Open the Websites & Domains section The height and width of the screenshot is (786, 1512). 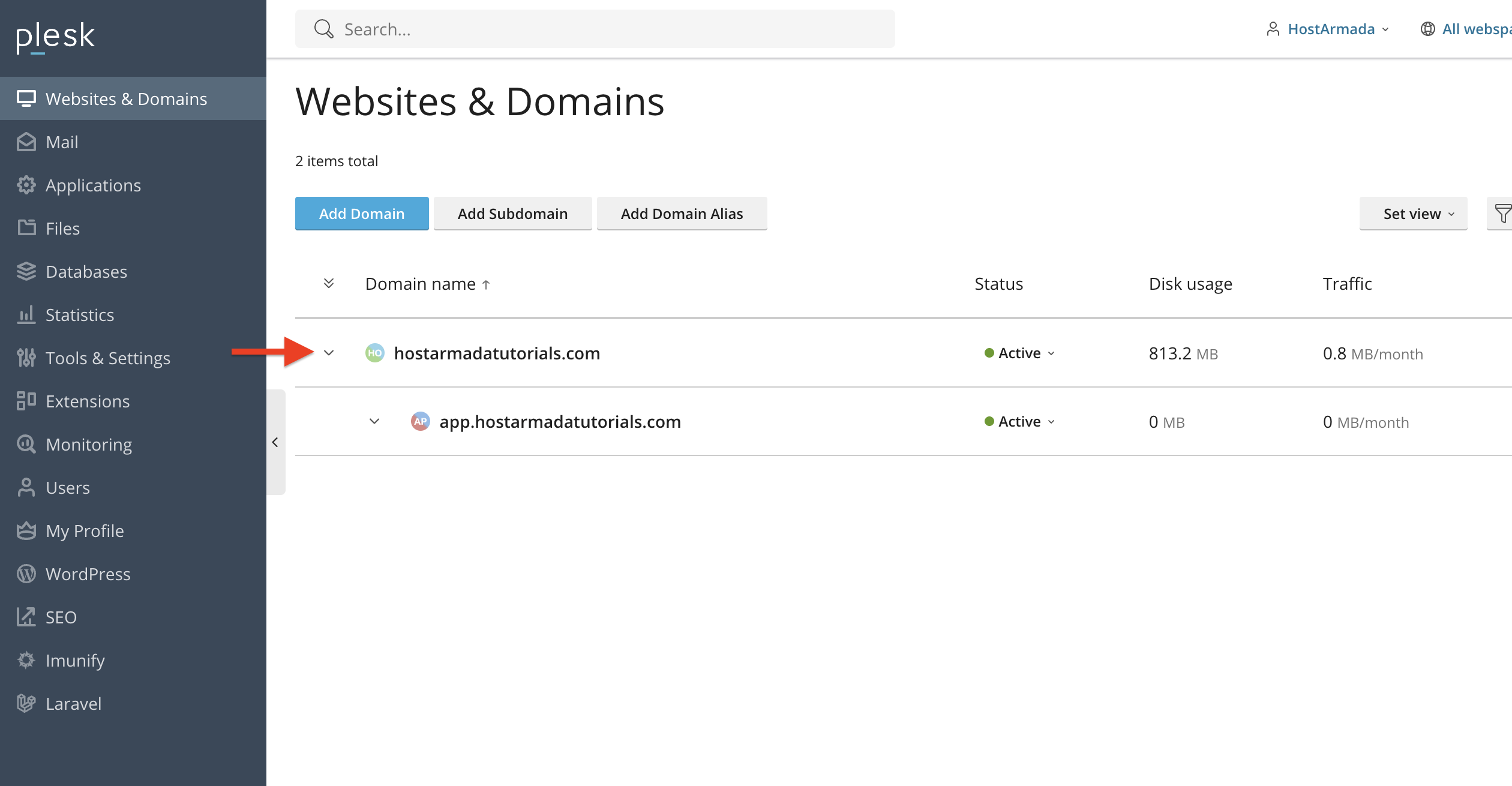coord(126,98)
